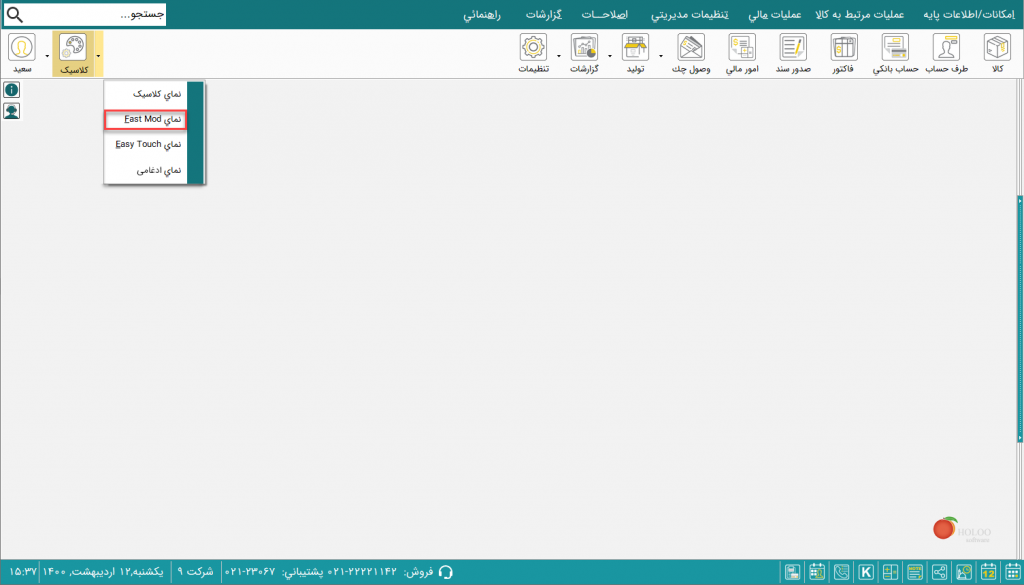Click the K icon in status bar

(866, 571)
